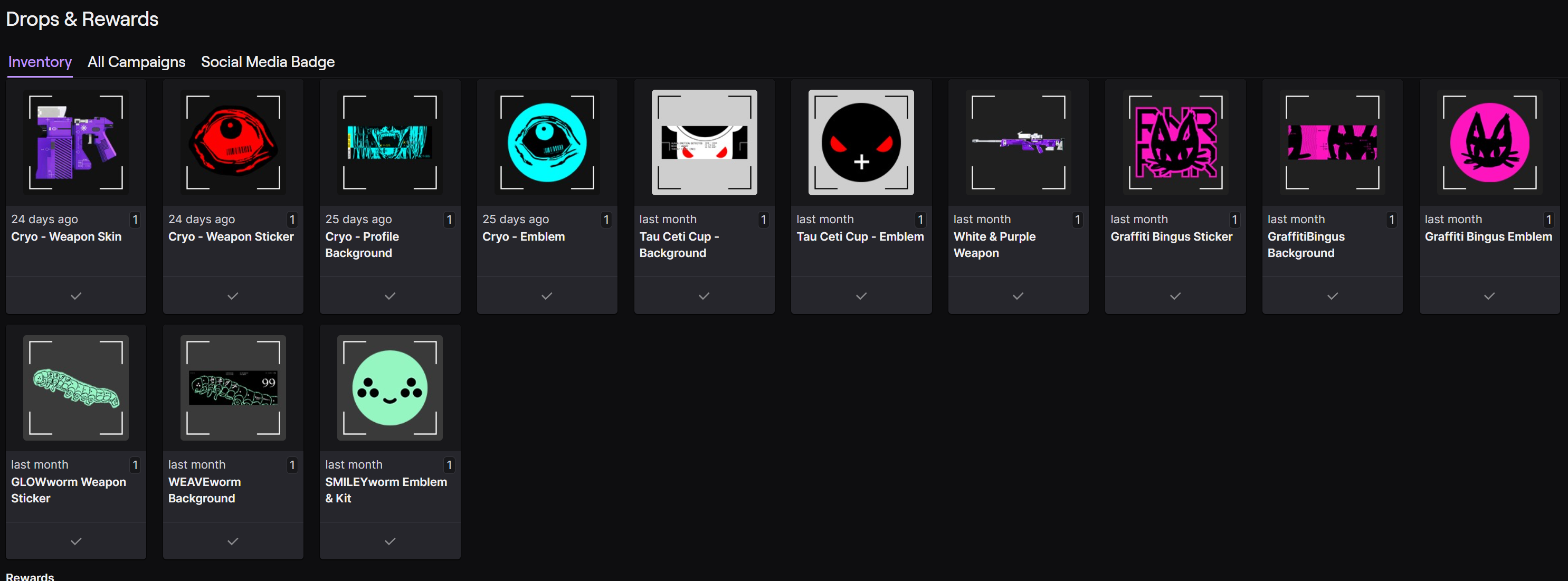
Task: Click the Graffiti Bingus Emblem magenta circle image
Action: pos(1489,142)
